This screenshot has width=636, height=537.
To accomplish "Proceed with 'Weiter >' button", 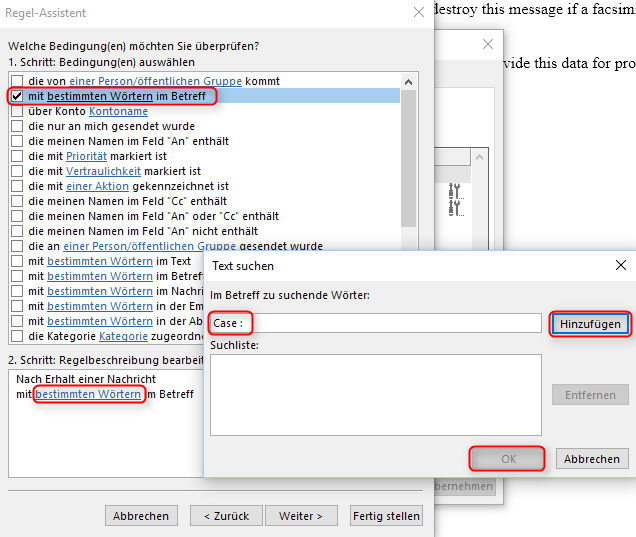I will 301,516.
